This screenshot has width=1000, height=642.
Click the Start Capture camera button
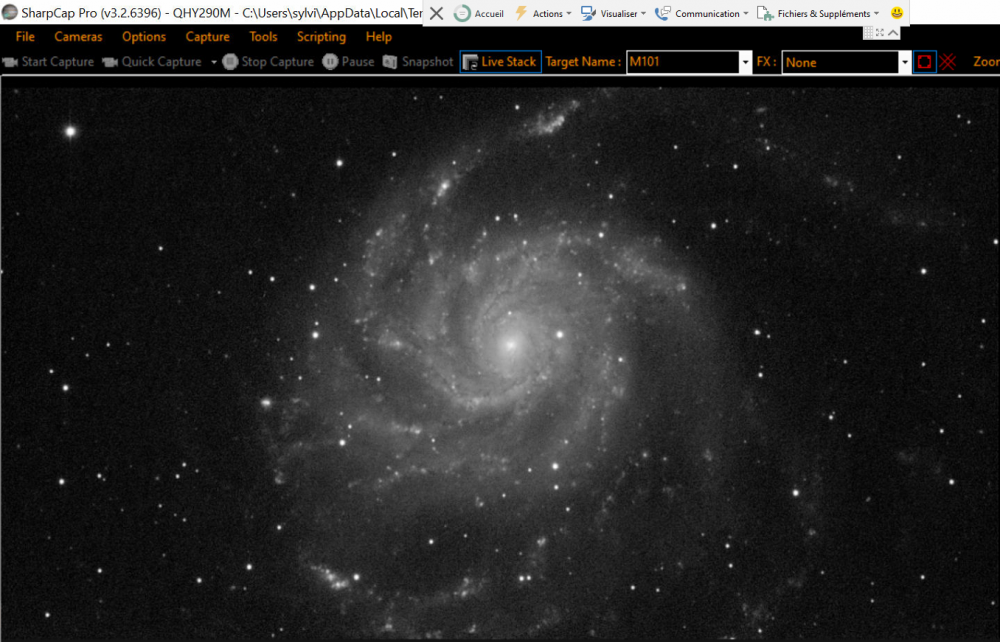[x=48, y=62]
